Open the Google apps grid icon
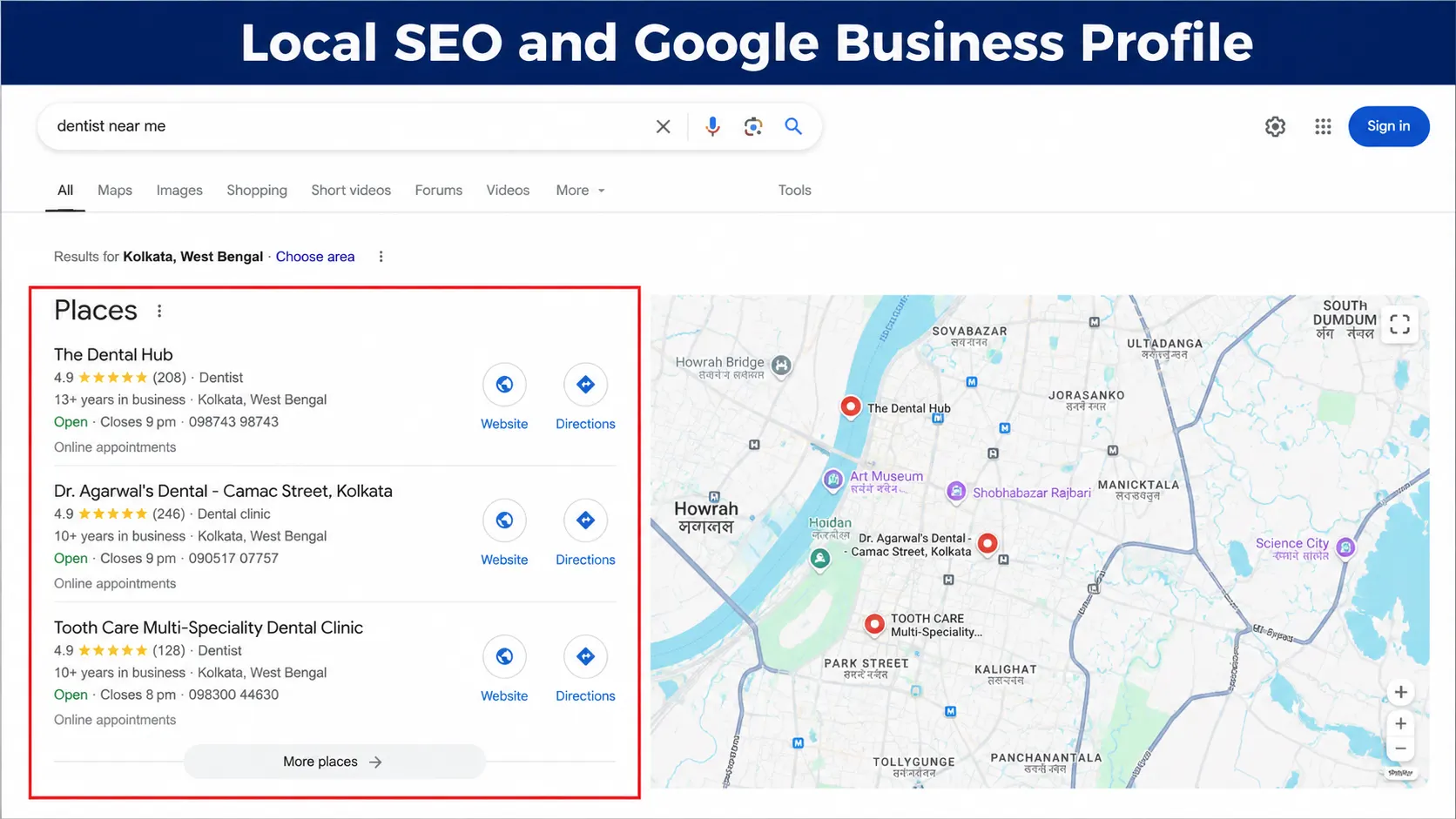Image resolution: width=1456 pixels, height=819 pixels. pos(1323,126)
